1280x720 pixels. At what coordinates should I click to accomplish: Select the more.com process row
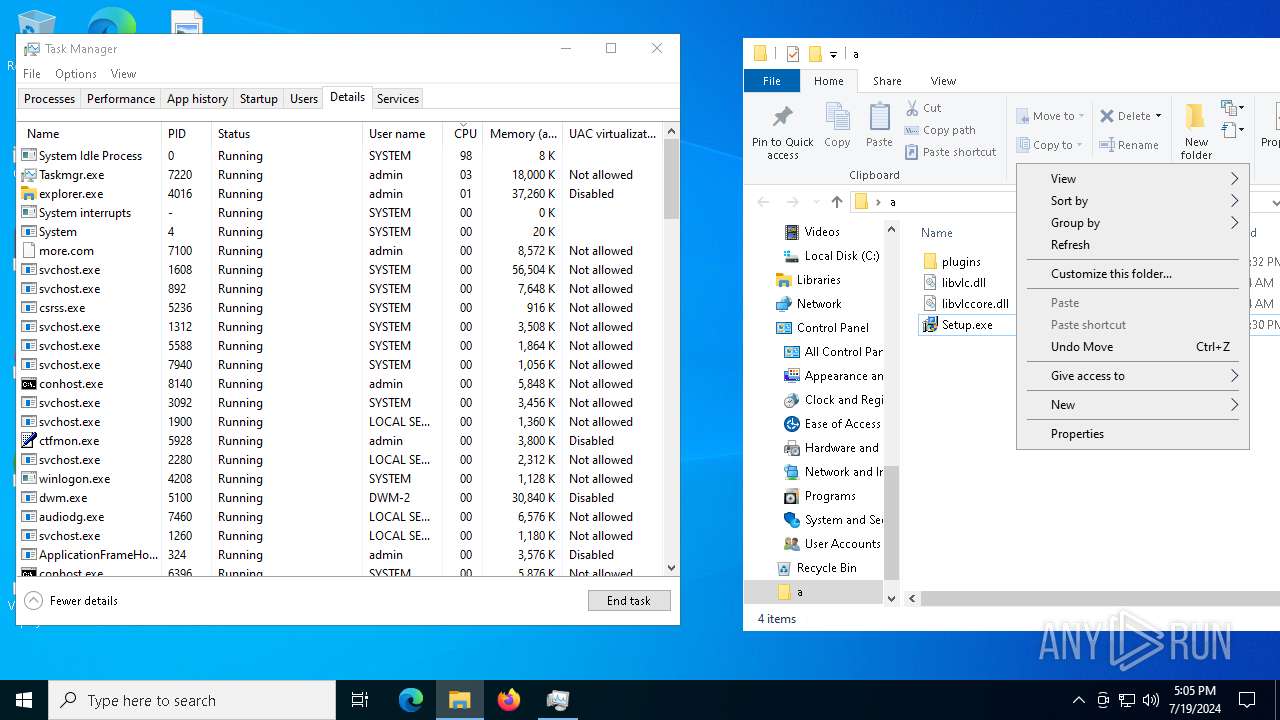[340, 251]
